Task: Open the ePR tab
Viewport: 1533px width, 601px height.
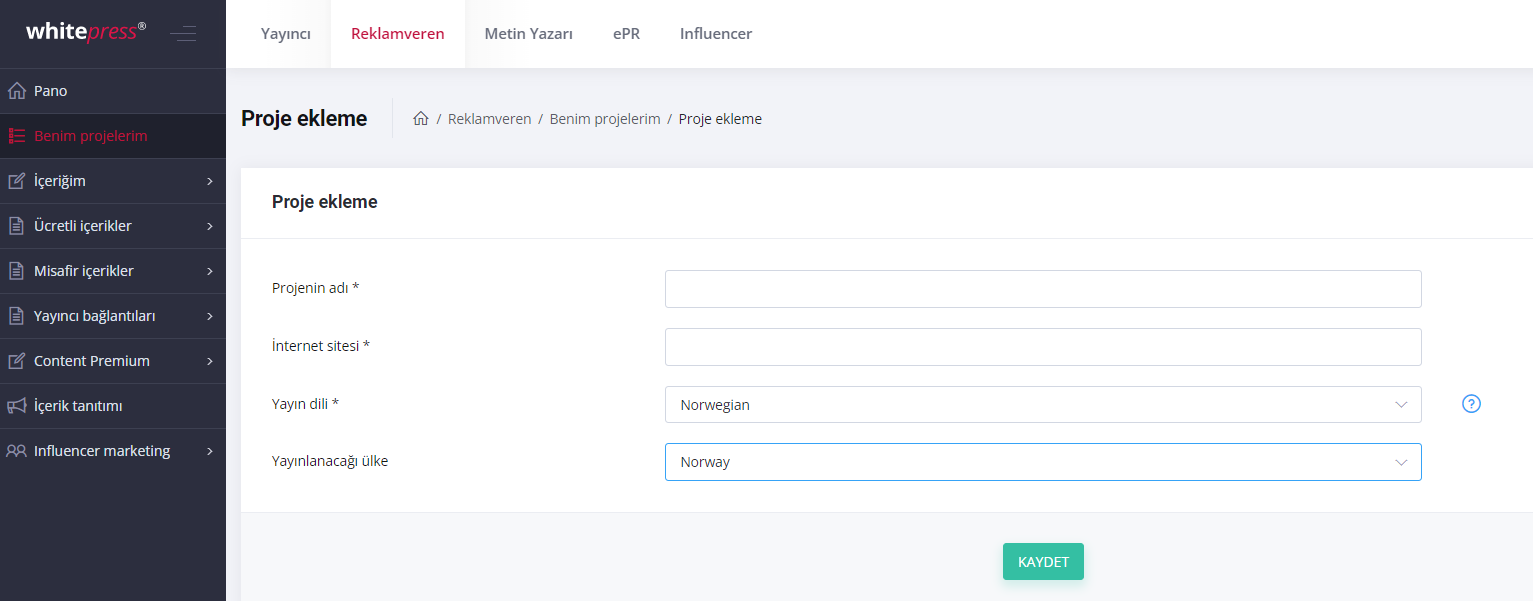Action: (627, 34)
